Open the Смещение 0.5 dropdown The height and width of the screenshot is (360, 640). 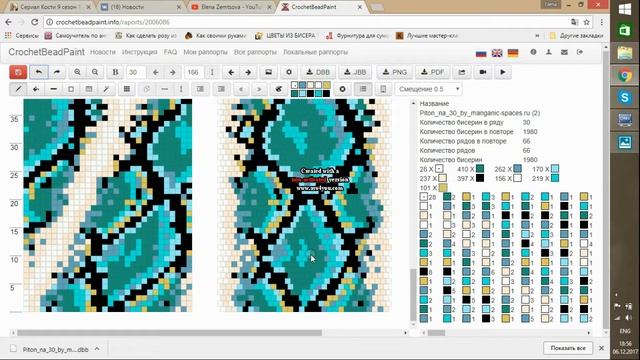(x=428, y=89)
